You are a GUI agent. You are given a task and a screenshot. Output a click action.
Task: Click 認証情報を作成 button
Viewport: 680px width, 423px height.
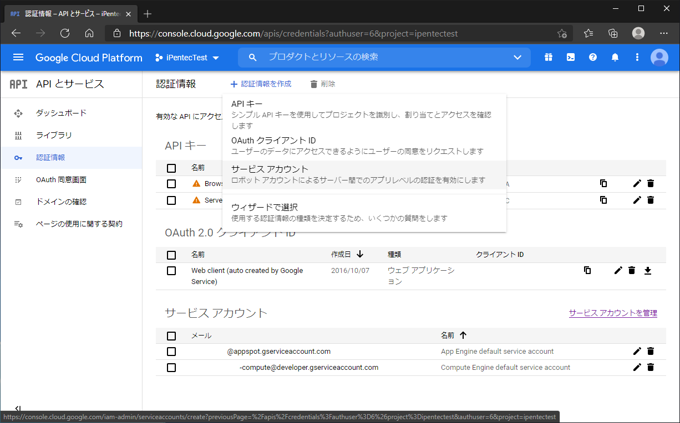[261, 84]
